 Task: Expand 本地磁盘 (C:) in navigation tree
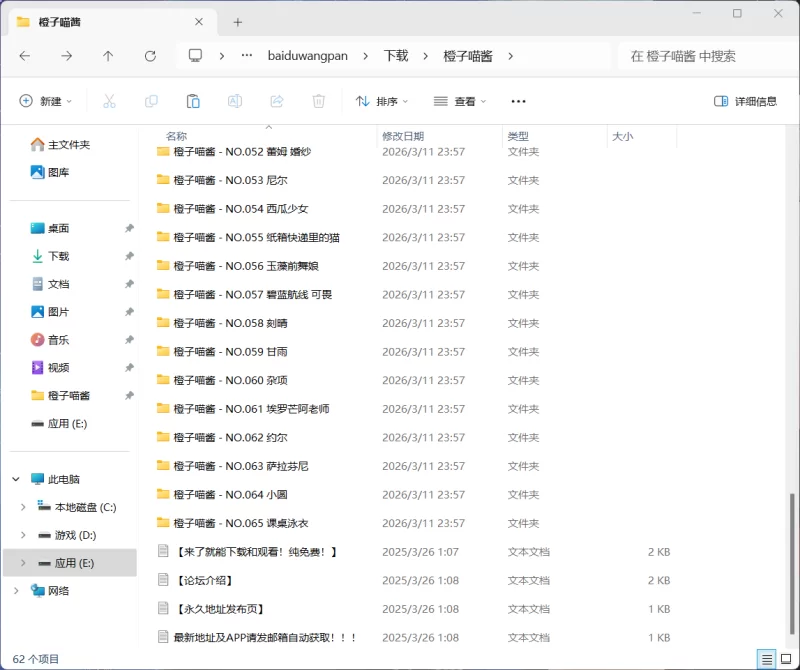click(23, 507)
